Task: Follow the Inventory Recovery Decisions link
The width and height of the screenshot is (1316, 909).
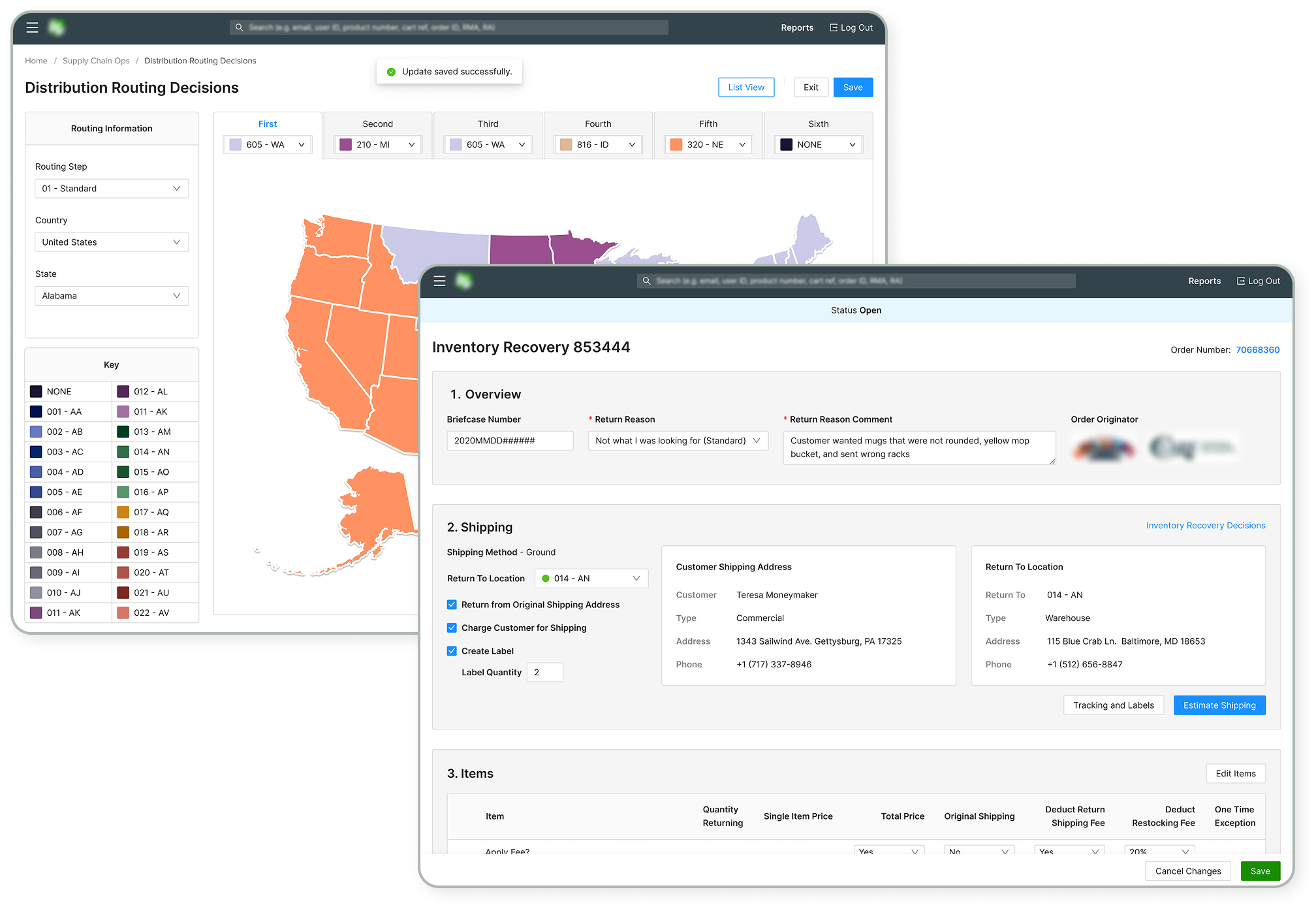Action: pos(1206,526)
